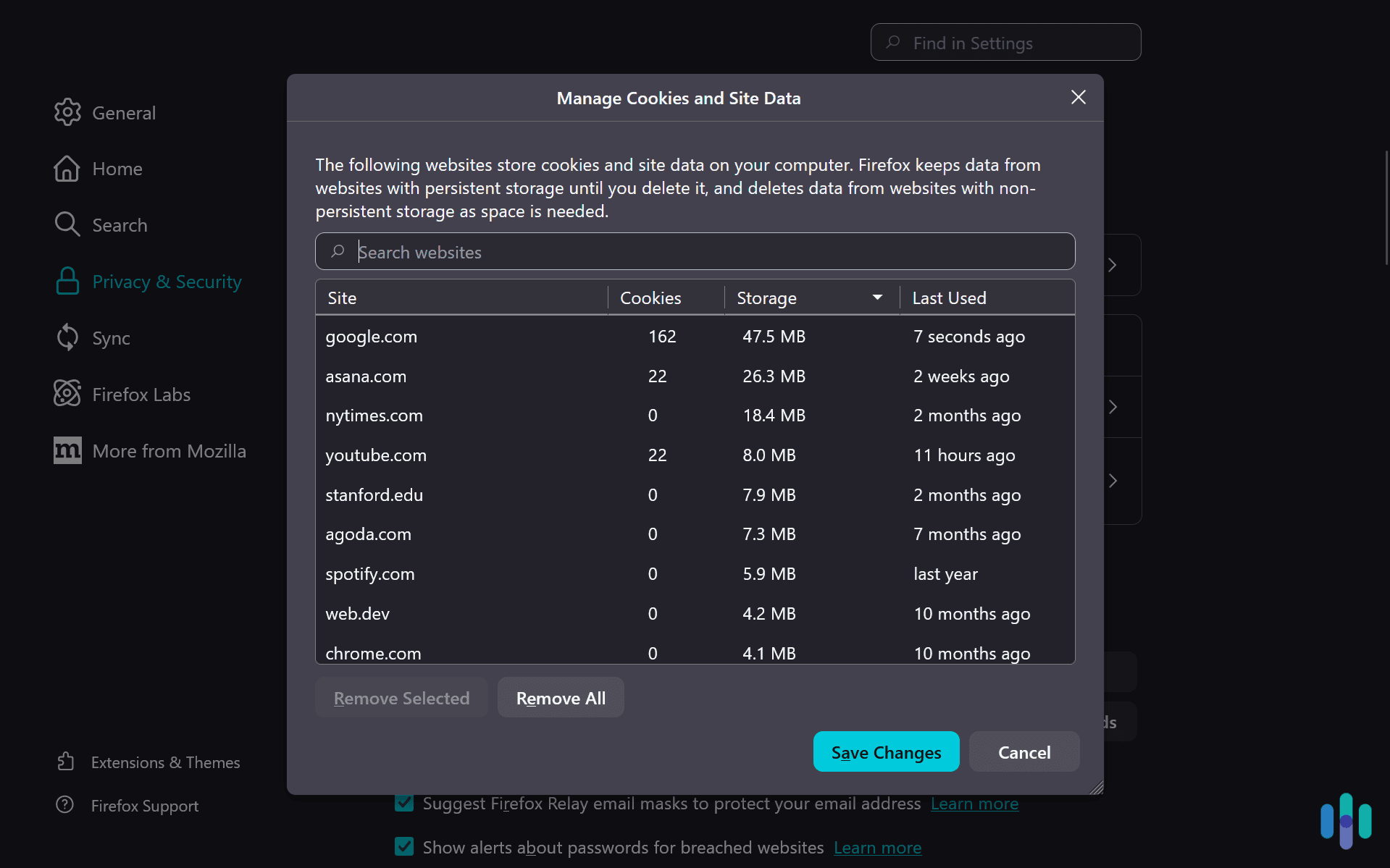The height and width of the screenshot is (868, 1390).
Task: Select the nytimes.com row
Action: (x=695, y=416)
